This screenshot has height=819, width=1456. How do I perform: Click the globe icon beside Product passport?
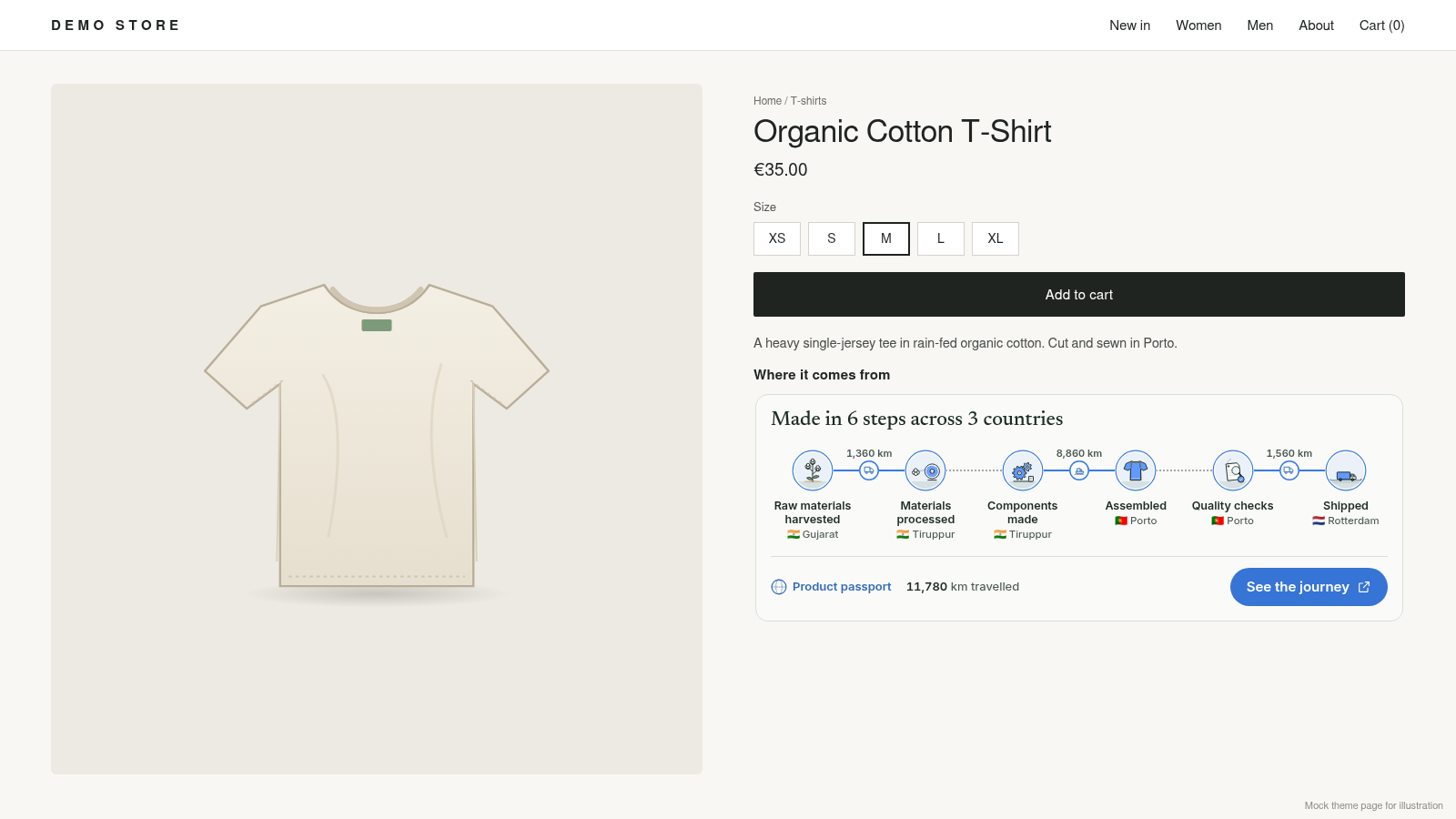tap(779, 587)
